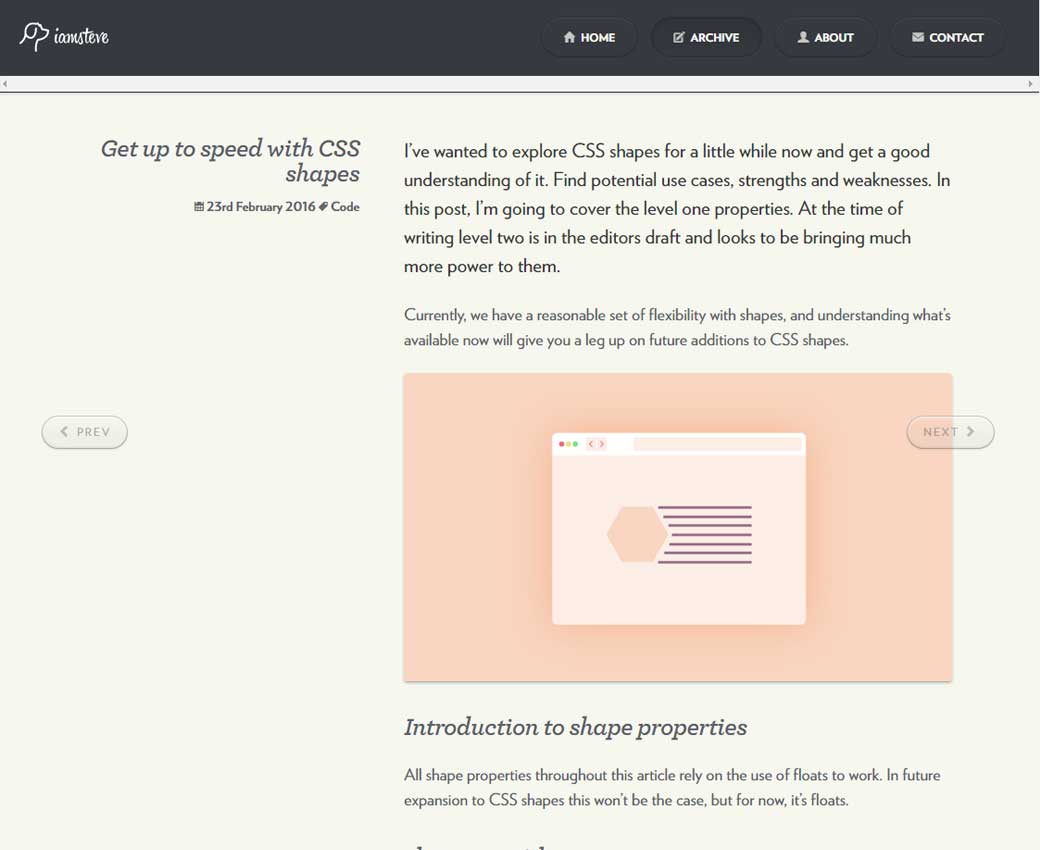Select the Archive label in the nav bar

tap(714, 38)
